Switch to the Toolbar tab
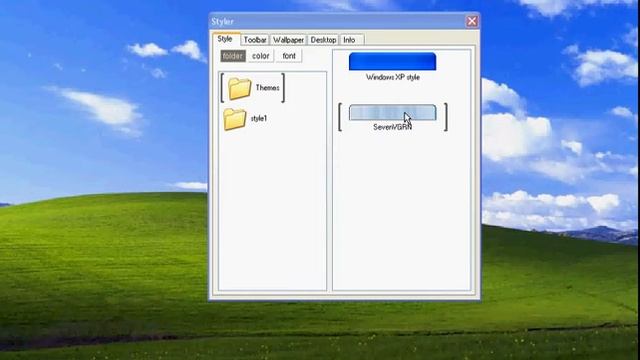The image size is (640, 360). pyautogui.click(x=255, y=40)
